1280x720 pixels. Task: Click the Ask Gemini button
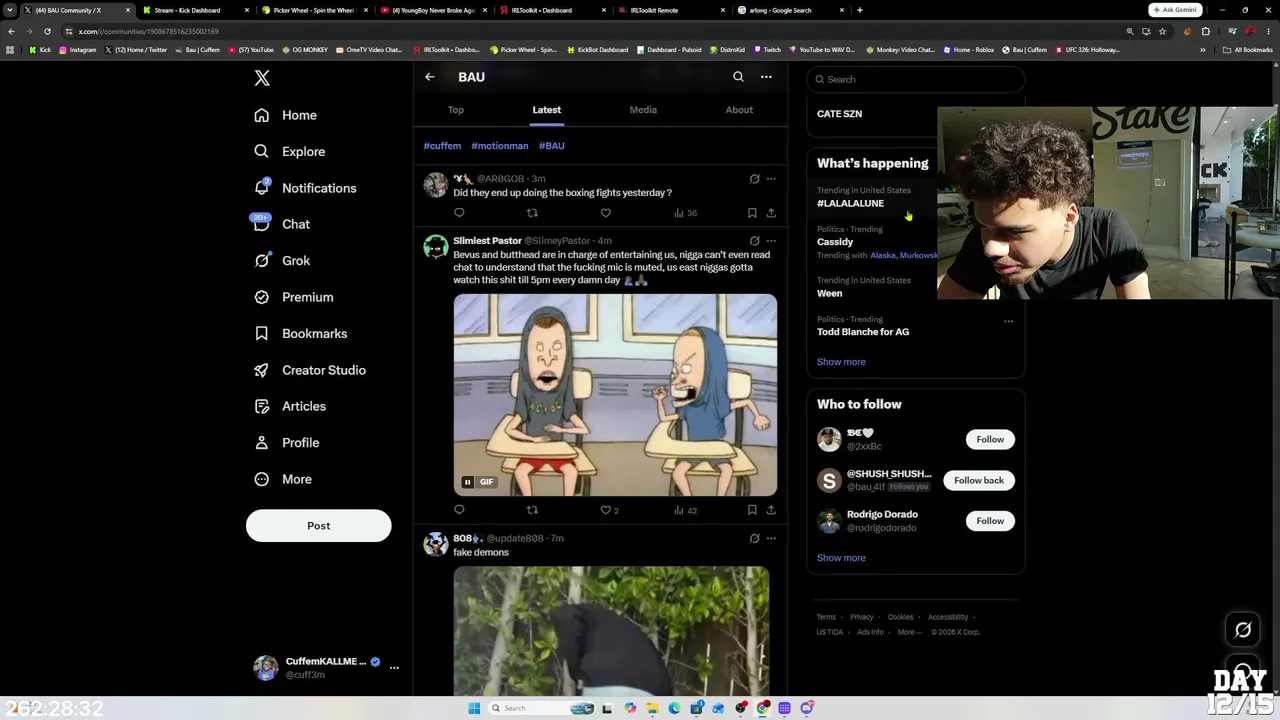(x=1175, y=10)
